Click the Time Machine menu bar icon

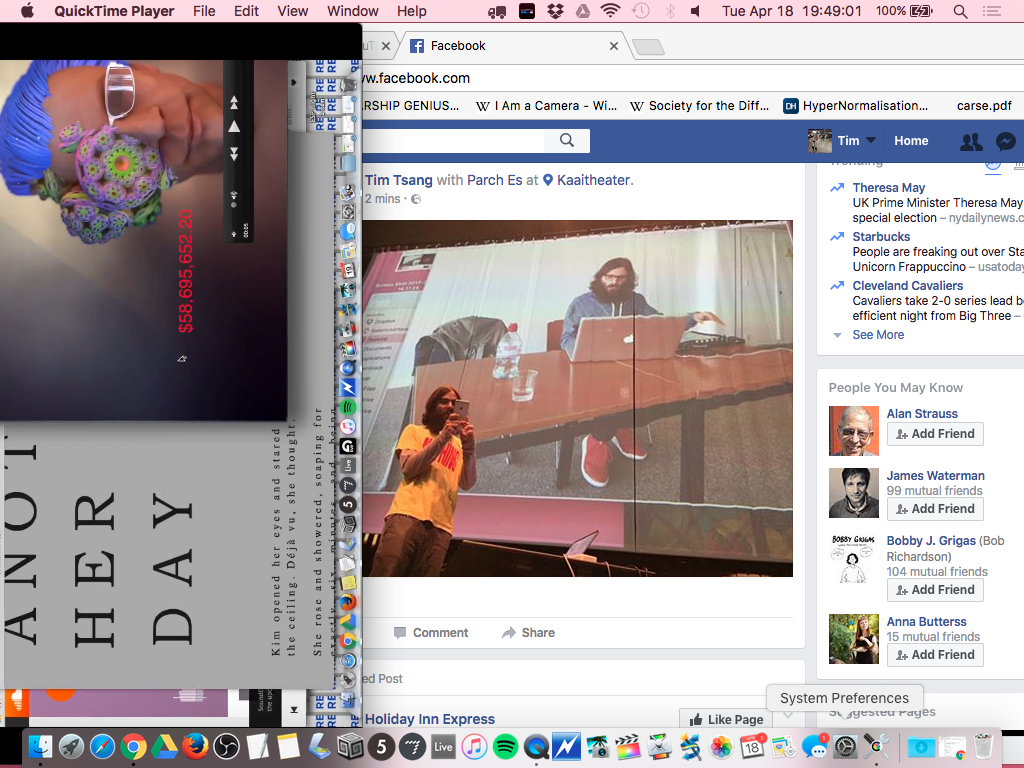[x=641, y=11]
